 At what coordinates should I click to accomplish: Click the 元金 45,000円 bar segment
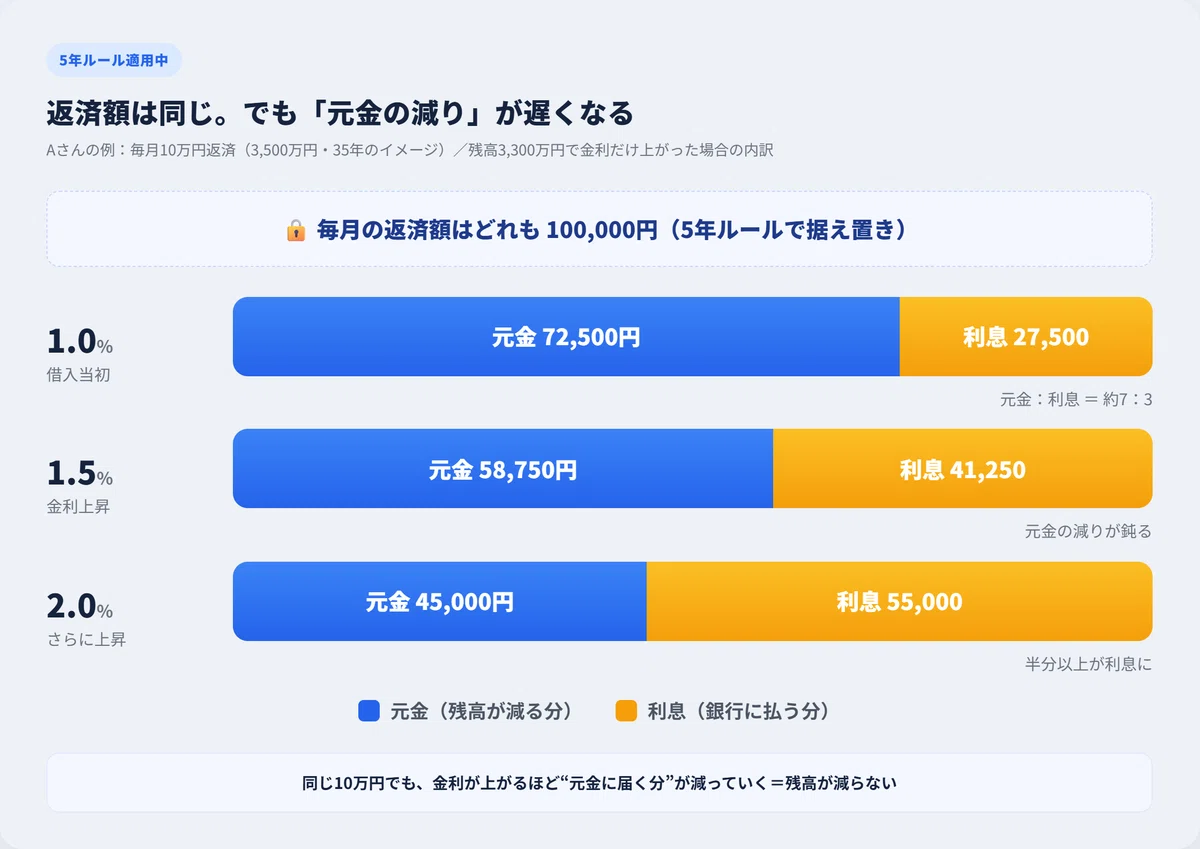tap(440, 601)
